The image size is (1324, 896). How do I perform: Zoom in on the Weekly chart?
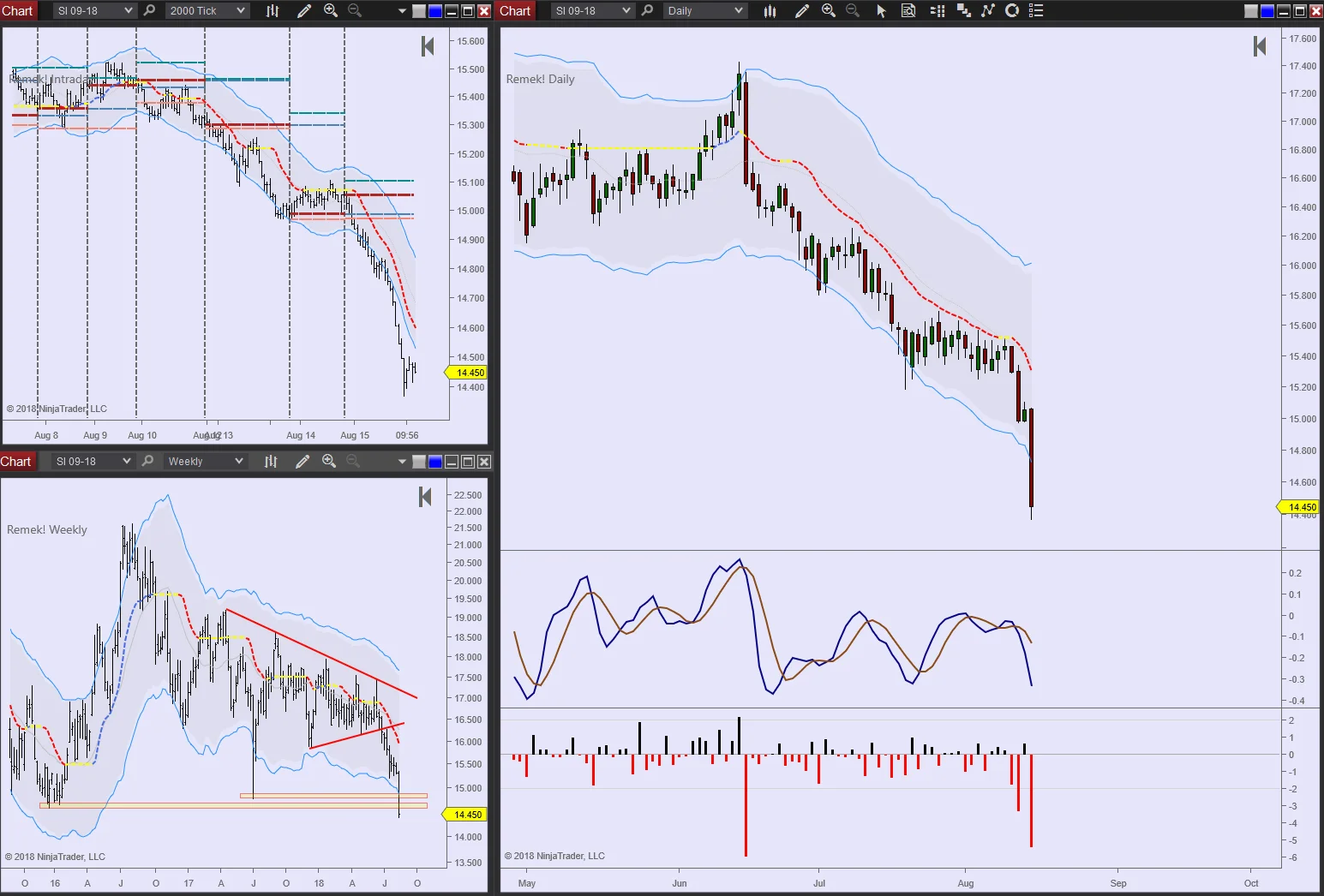pyautogui.click(x=329, y=462)
